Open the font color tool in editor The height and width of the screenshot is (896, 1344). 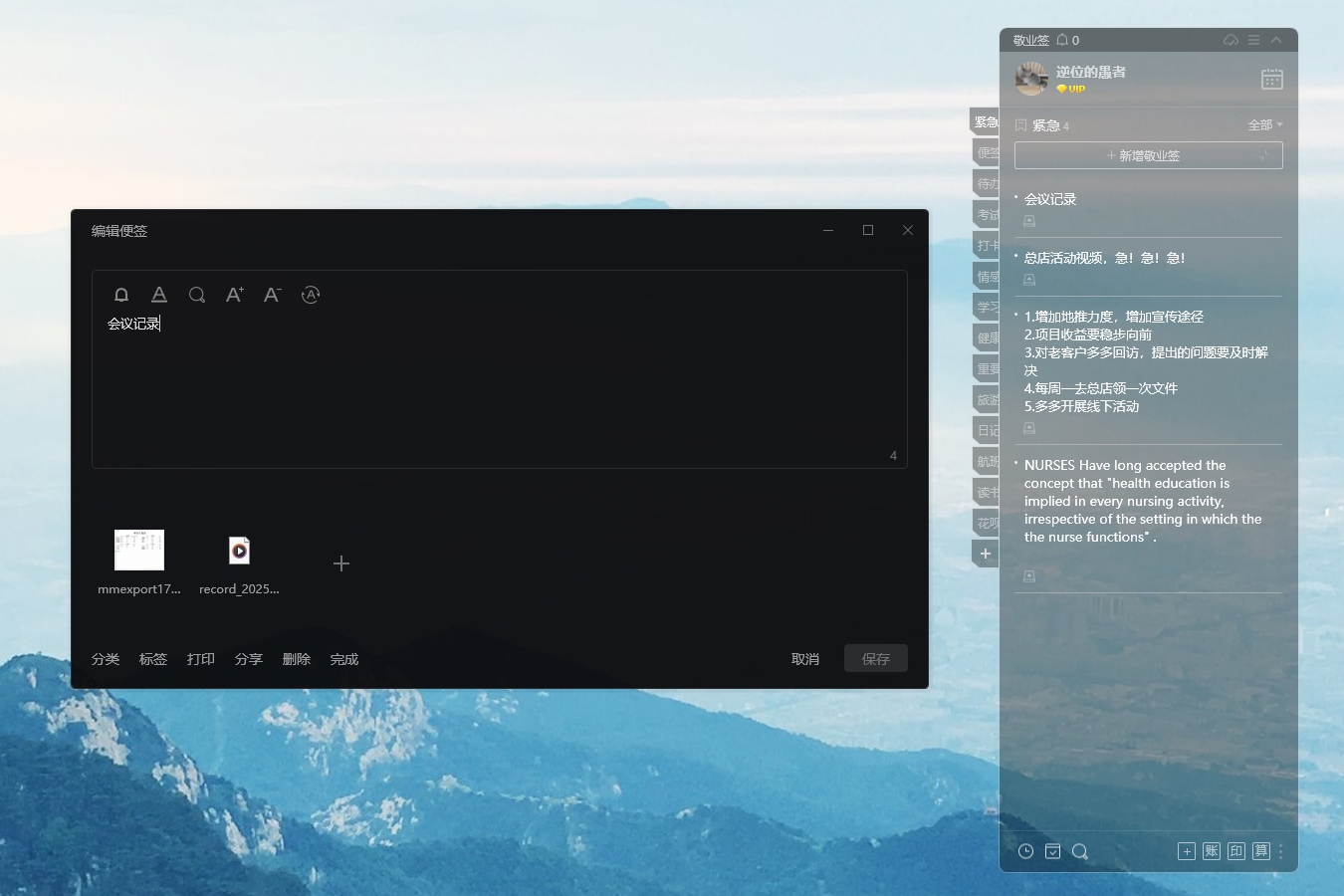pos(159,295)
